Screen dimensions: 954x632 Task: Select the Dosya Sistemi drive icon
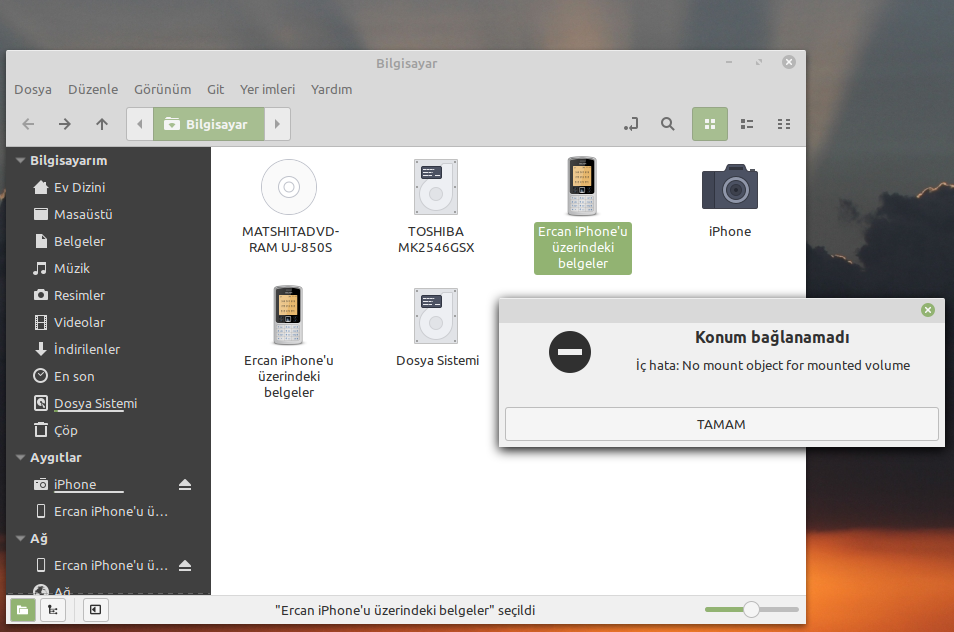(x=436, y=316)
